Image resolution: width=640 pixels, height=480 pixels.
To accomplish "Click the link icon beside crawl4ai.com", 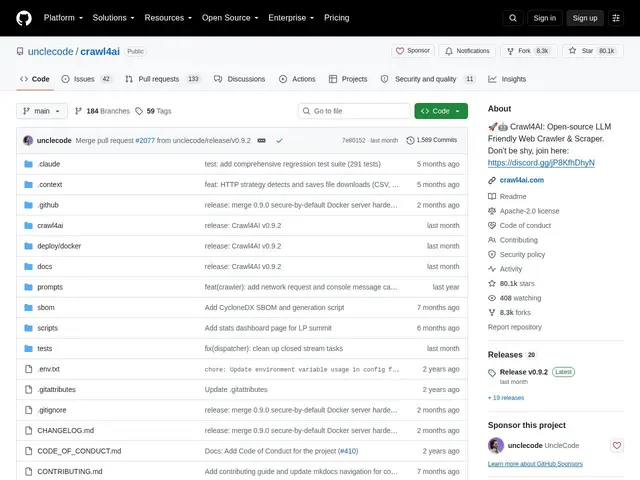I will pos(492,180).
